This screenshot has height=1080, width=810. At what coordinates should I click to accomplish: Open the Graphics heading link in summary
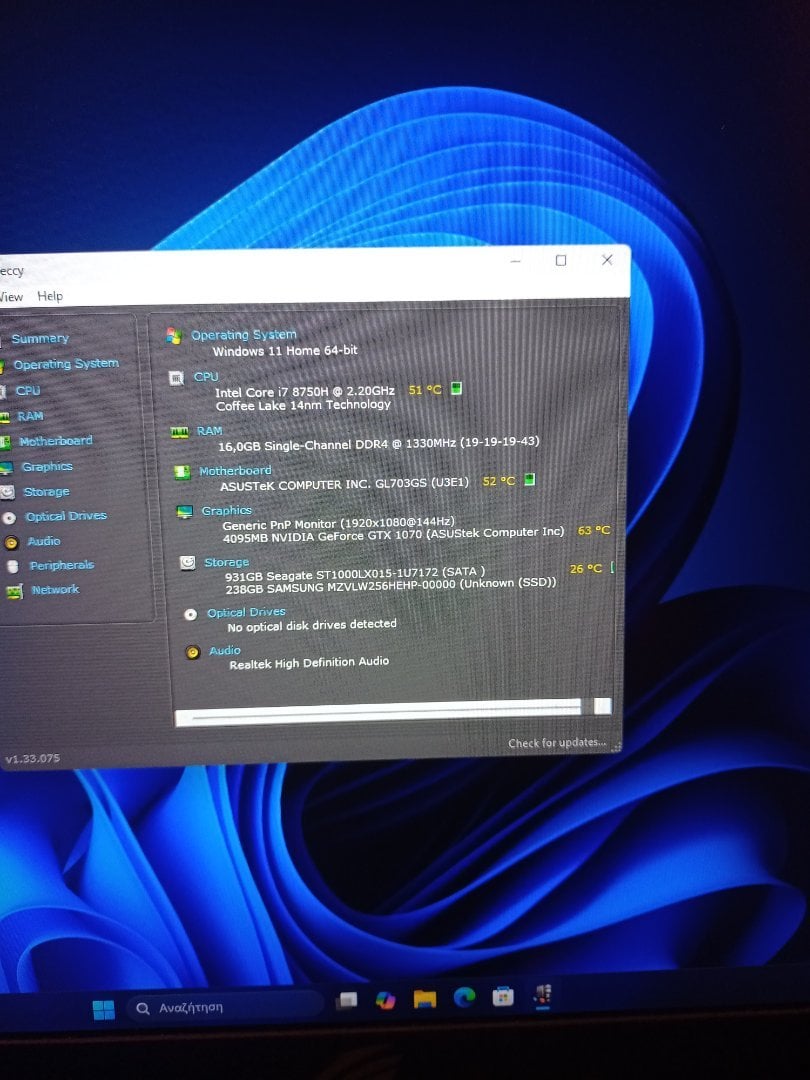point(227,510)
